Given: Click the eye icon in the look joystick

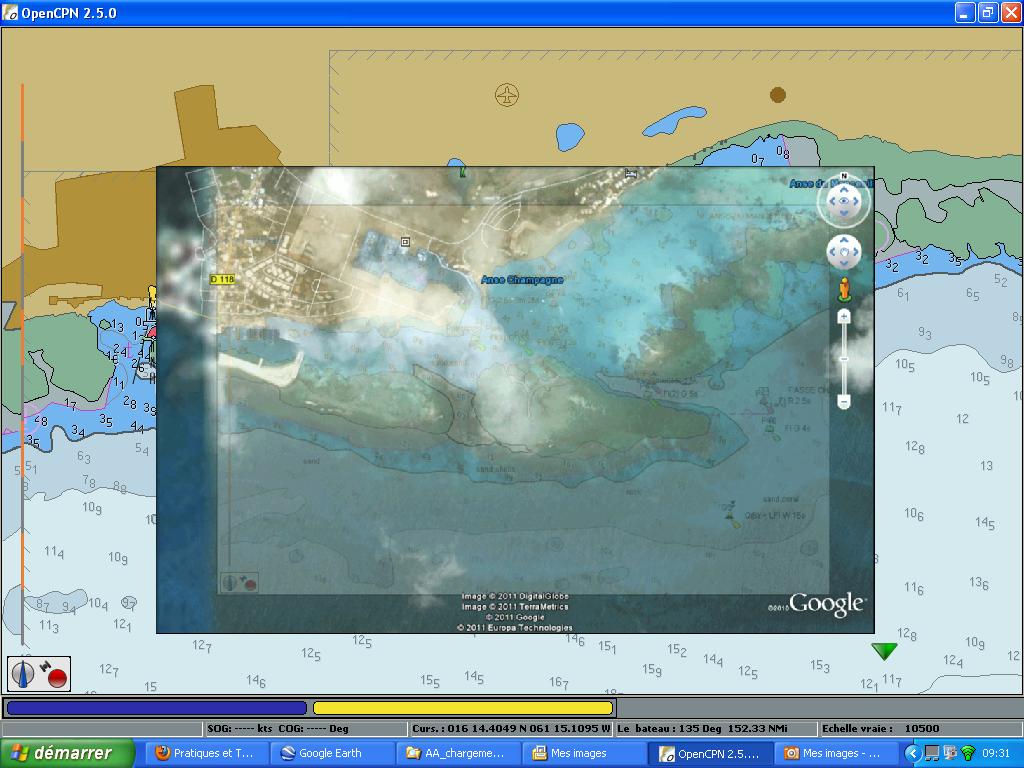Looking at the screenshot, I should tap(844, 201).
